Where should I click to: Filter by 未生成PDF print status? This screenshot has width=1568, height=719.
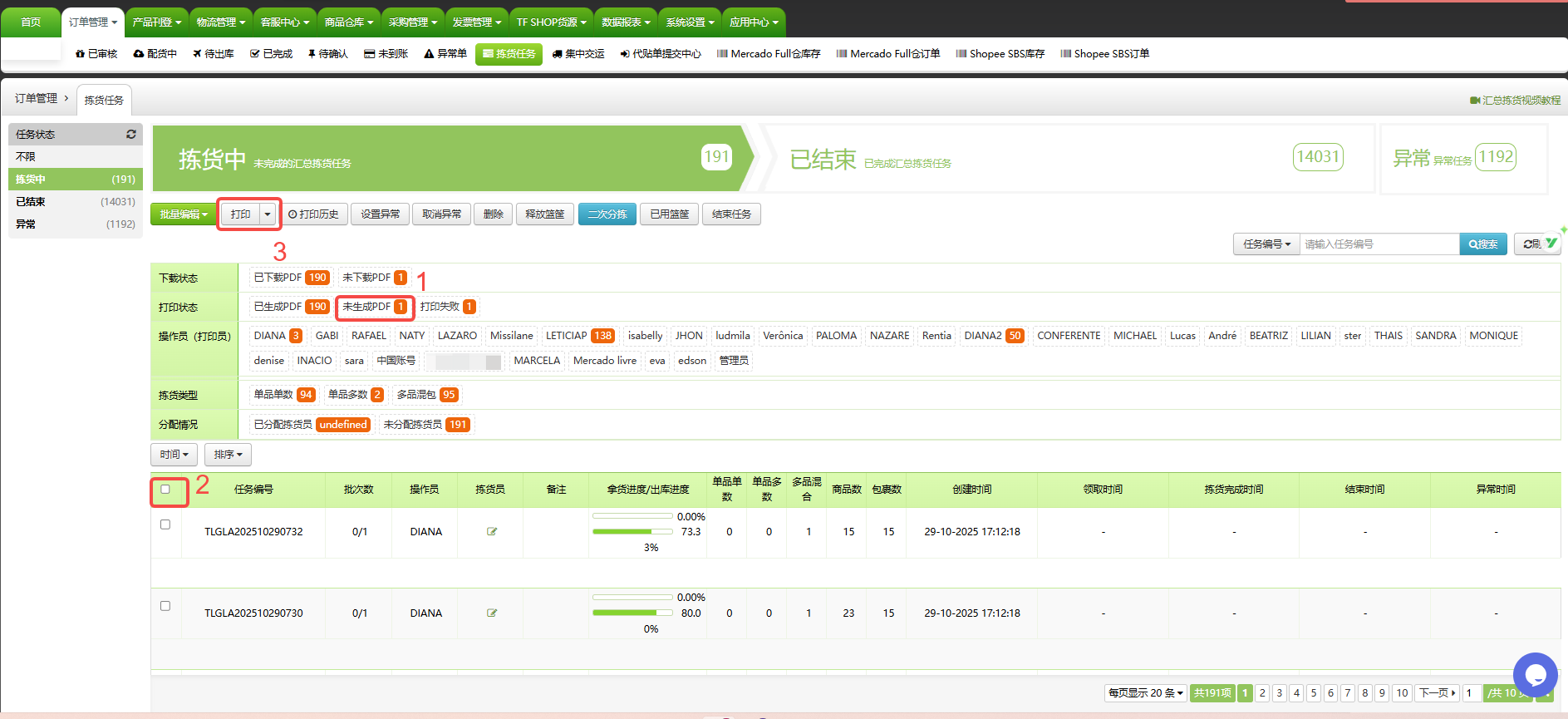point(374,307)
